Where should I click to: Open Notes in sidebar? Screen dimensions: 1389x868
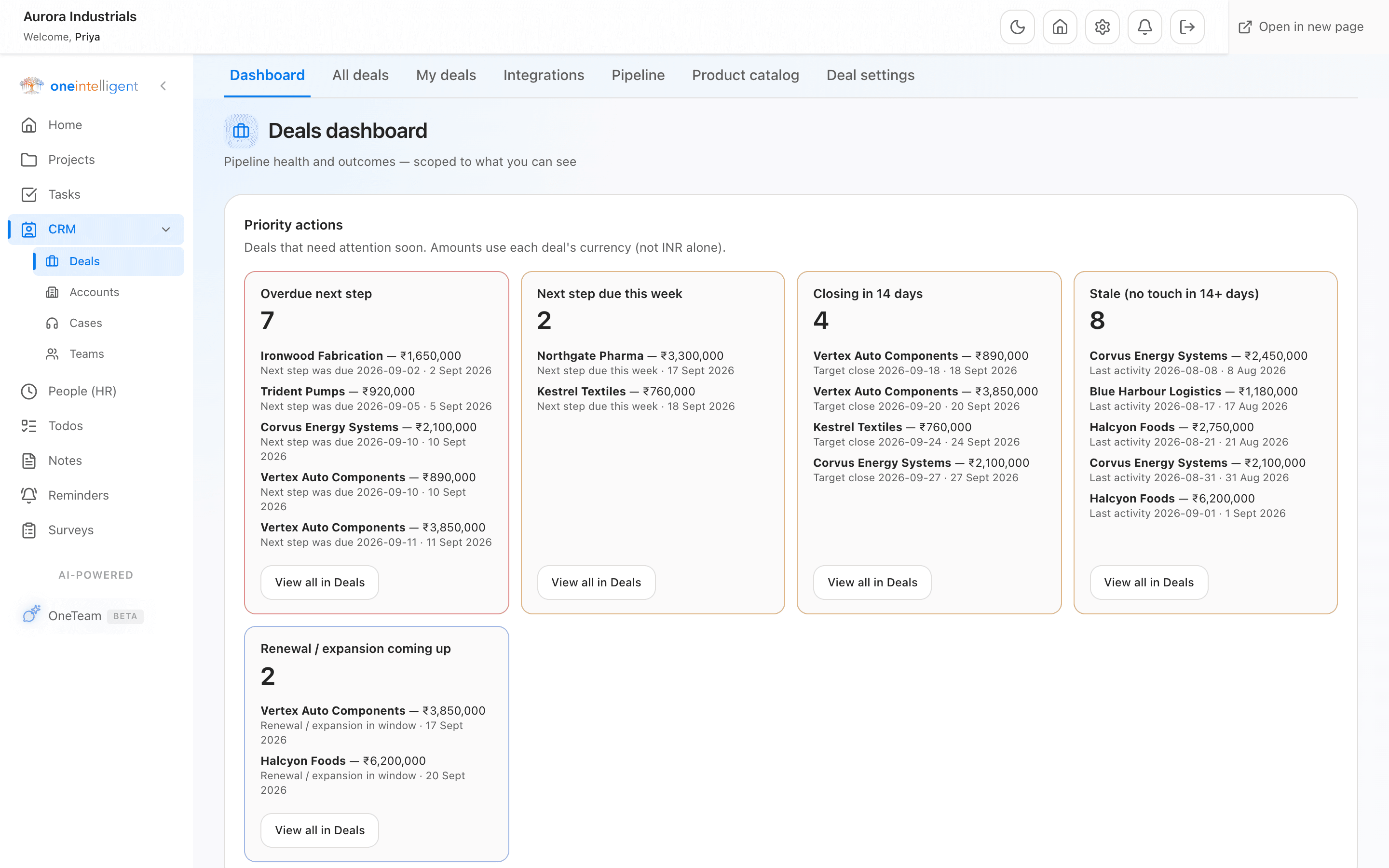pyautogui.click(x=96, y=461)
